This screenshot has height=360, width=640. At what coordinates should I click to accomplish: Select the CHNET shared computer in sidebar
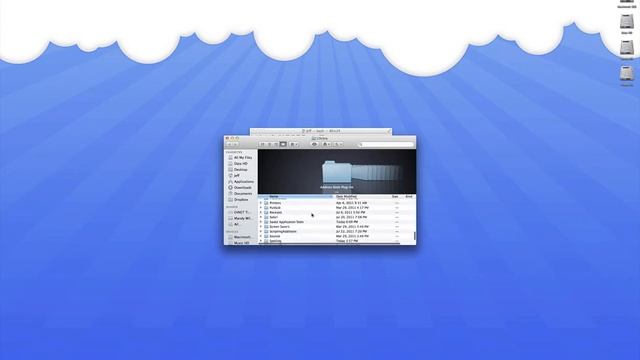coord(240,212)
